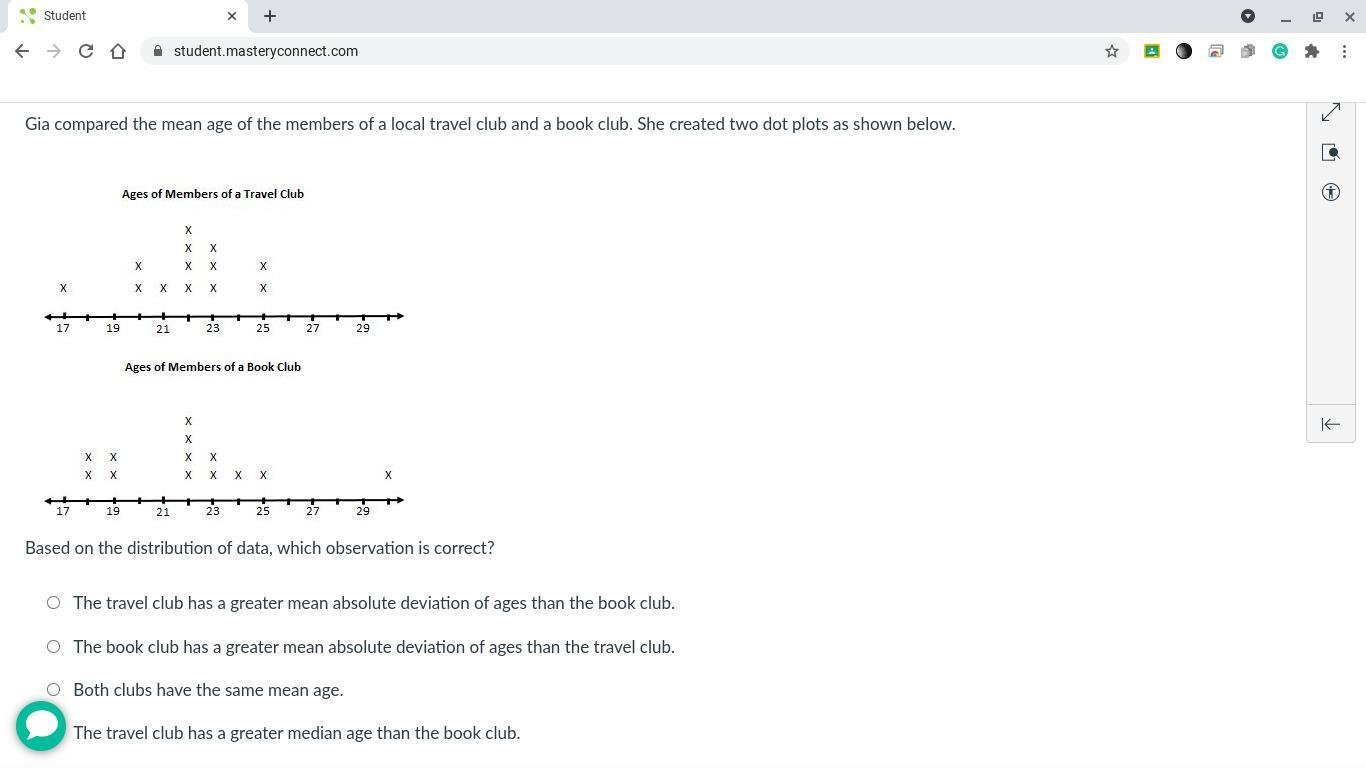Open a new browser tab
This screenshot has width=1366, height=768.
pos(270,16)
